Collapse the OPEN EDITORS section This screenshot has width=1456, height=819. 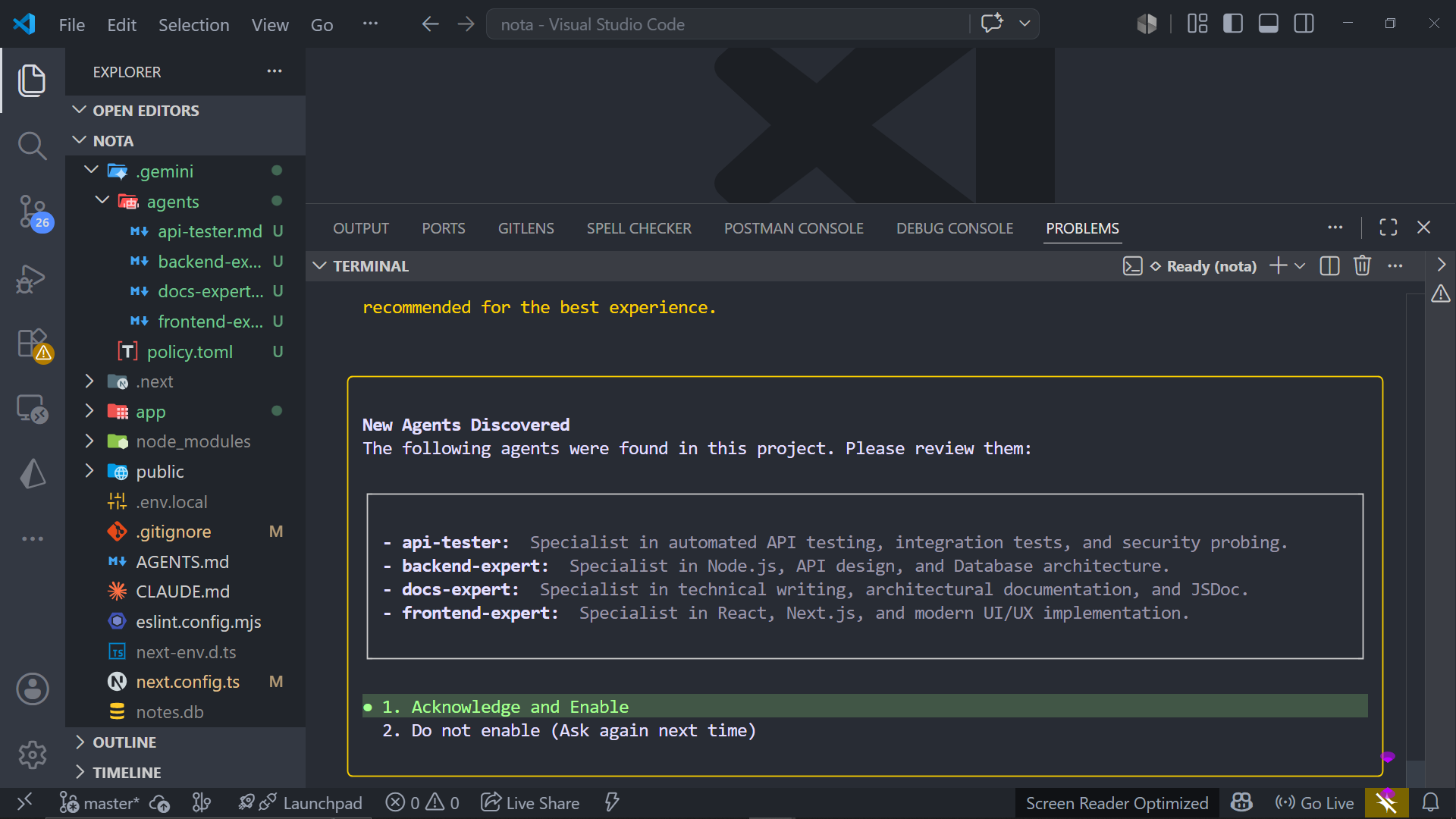[x=185, y=111]
